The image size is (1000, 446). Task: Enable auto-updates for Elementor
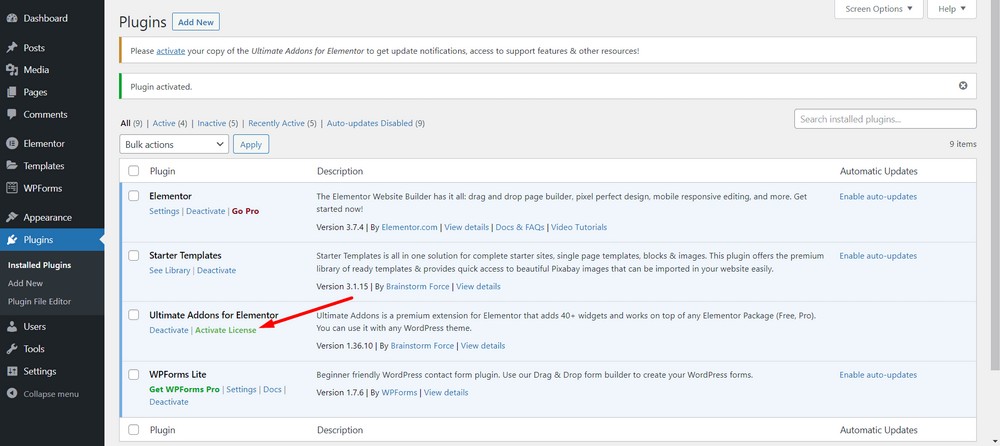click(878, 197)
